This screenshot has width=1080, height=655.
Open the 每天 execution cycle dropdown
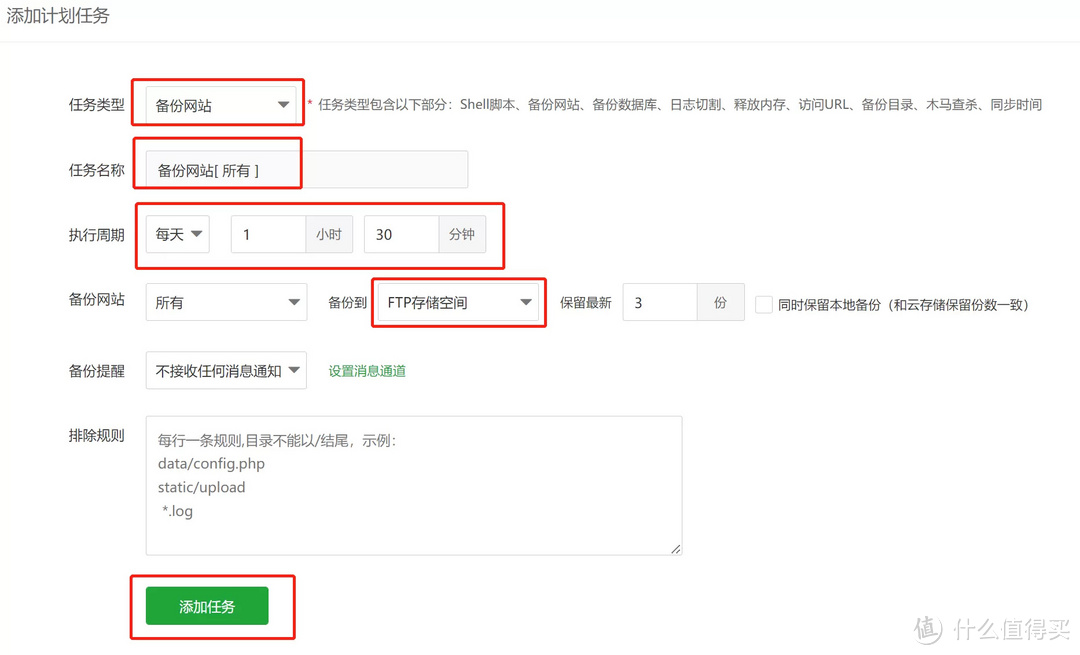[178, 234]
